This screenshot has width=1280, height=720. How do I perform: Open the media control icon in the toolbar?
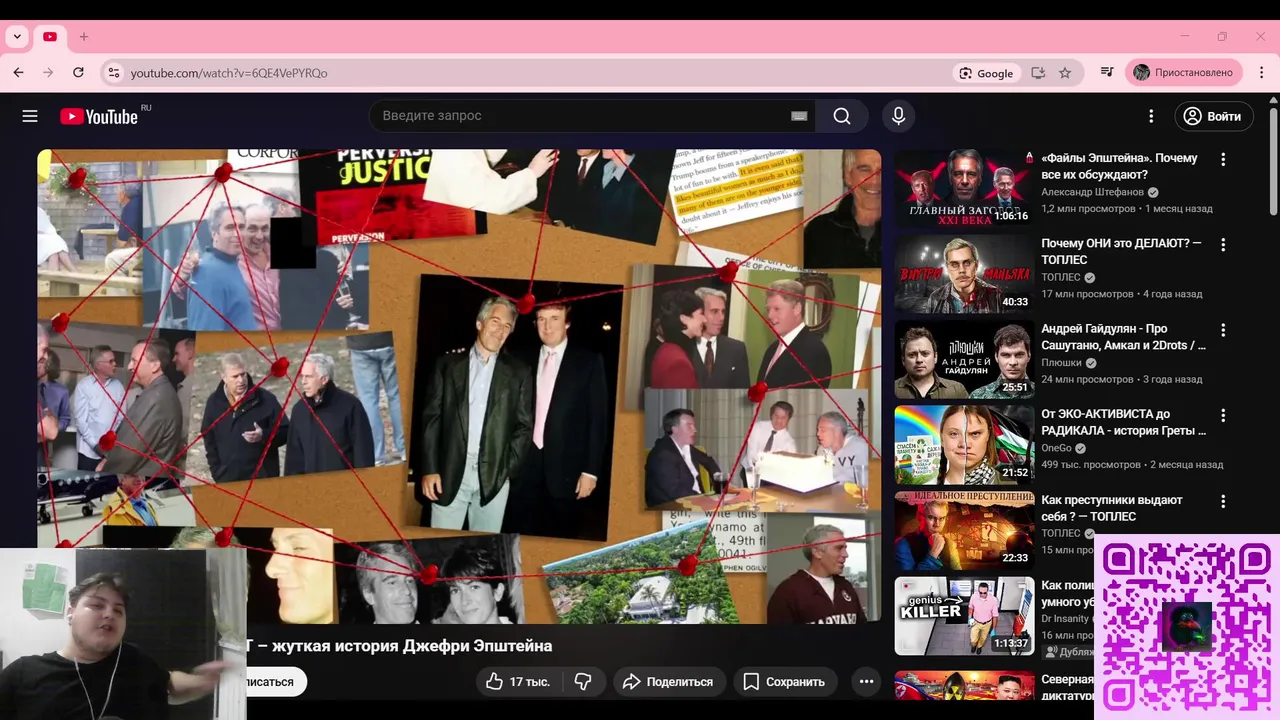(x=1107, y=72)
